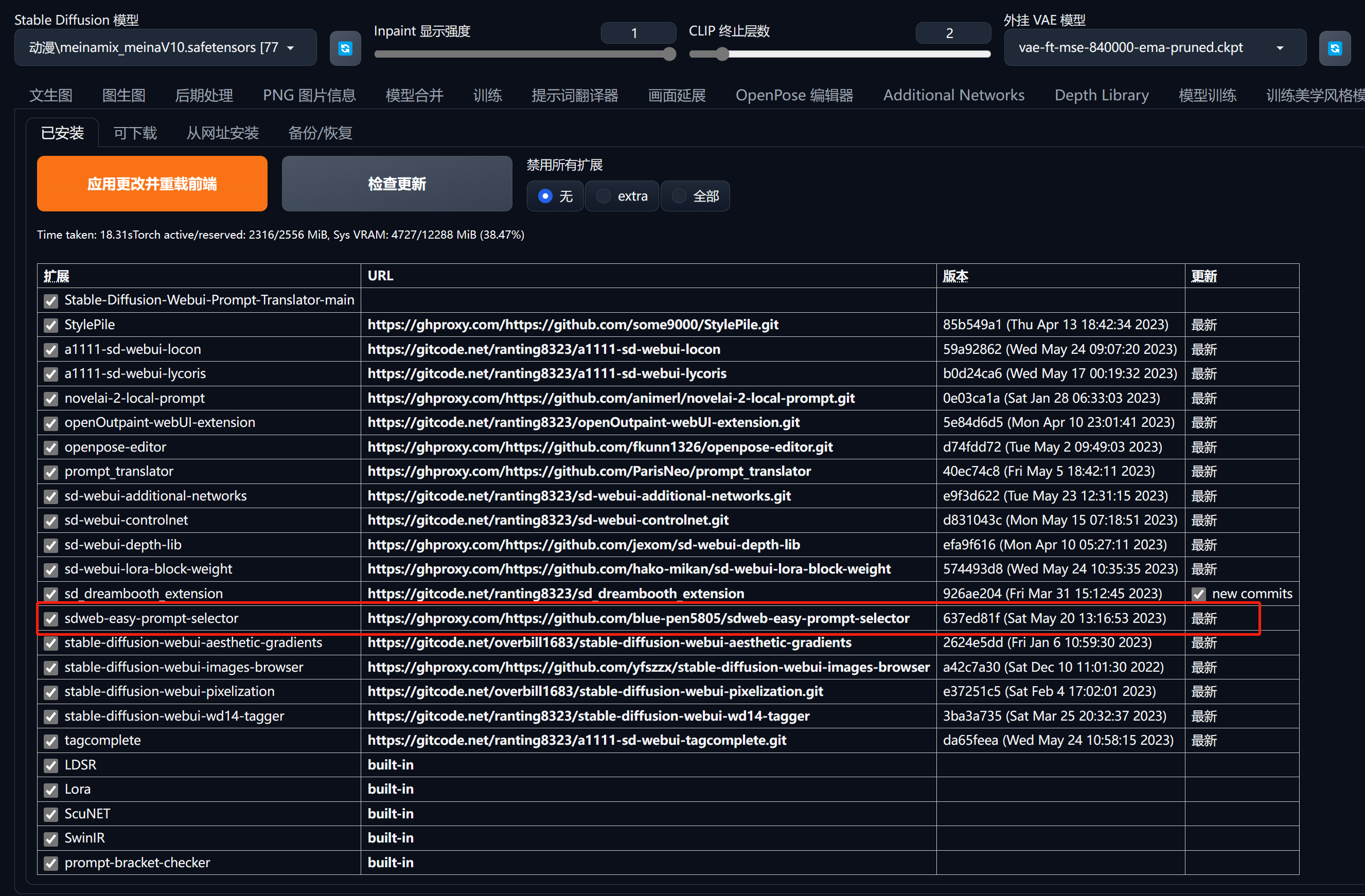Disable the openpose-editor extension
This screenshot has width=1365, height=896.
(x=51, y=447)
